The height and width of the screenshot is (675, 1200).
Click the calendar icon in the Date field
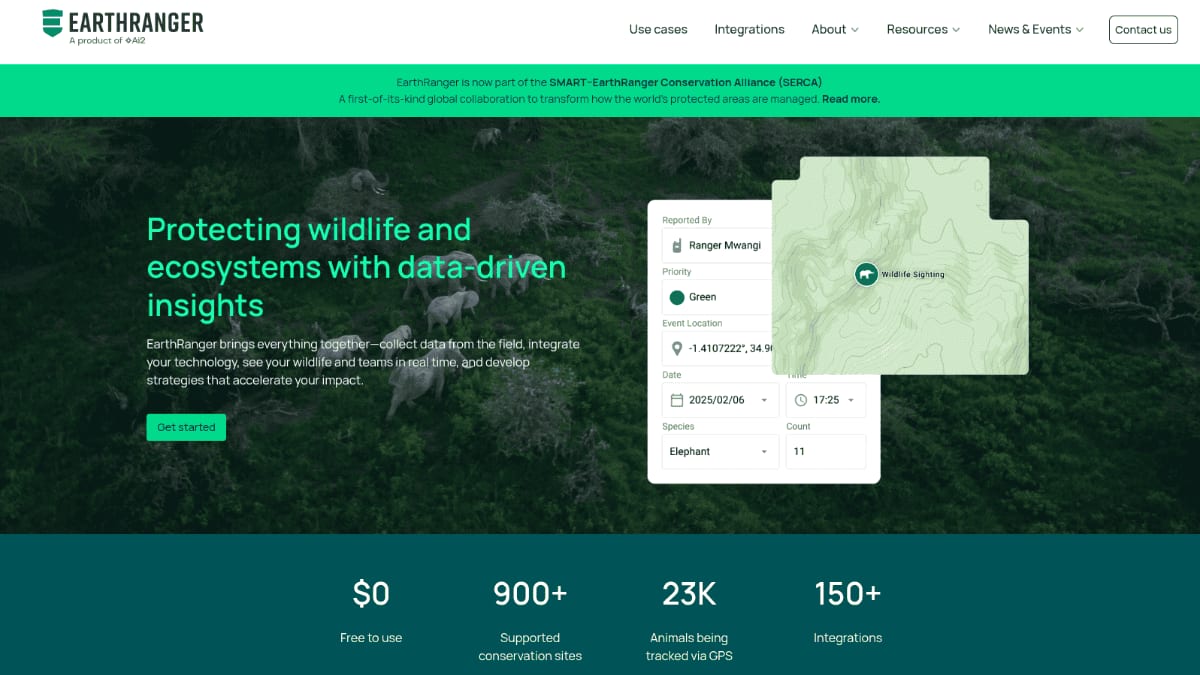677,400
